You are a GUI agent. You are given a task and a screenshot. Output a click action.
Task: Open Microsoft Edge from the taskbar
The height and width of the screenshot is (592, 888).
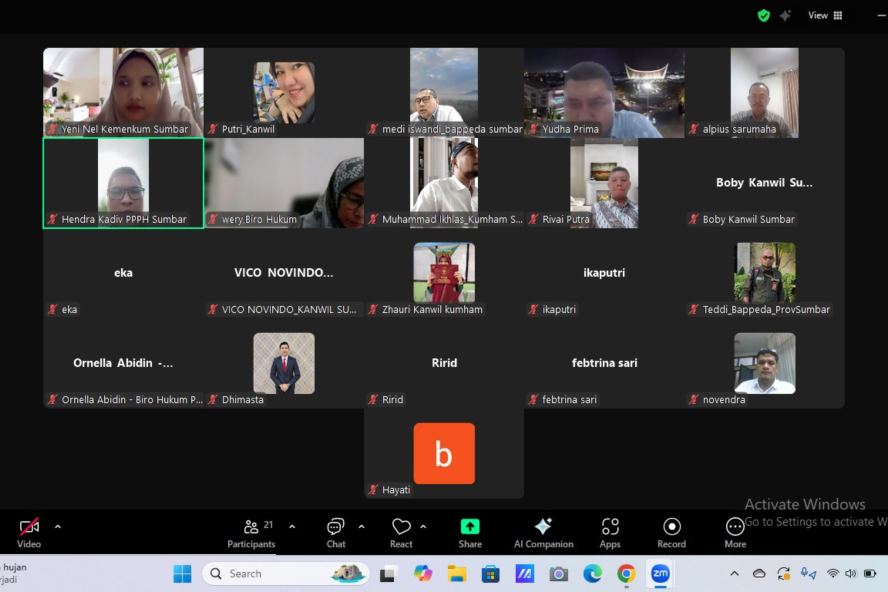(592, 574)
